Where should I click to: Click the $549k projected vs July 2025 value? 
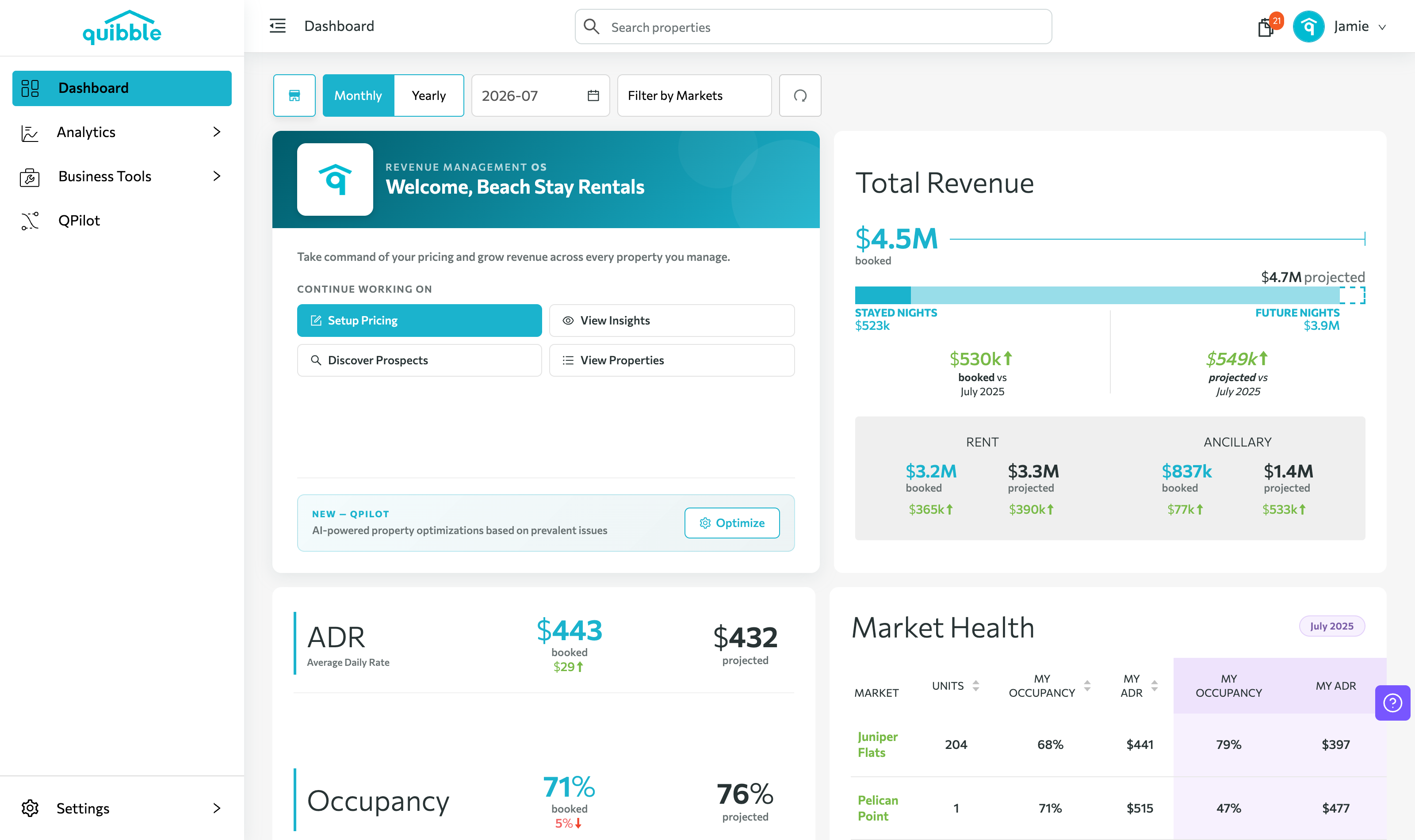point(1237,358)
